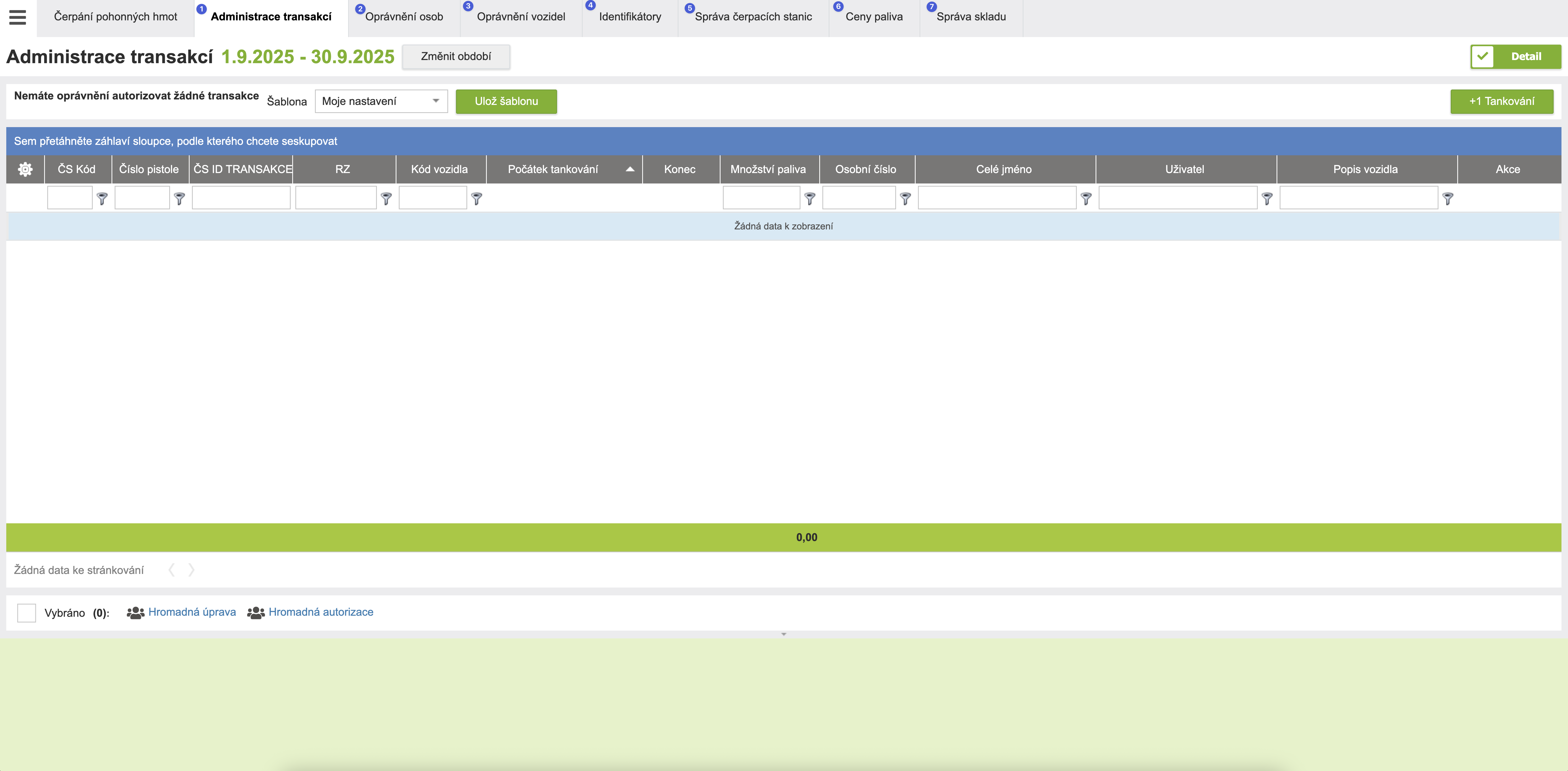Open the hamburger main menu
Viewport: 1568px width, 771px height.
point(18,17)
